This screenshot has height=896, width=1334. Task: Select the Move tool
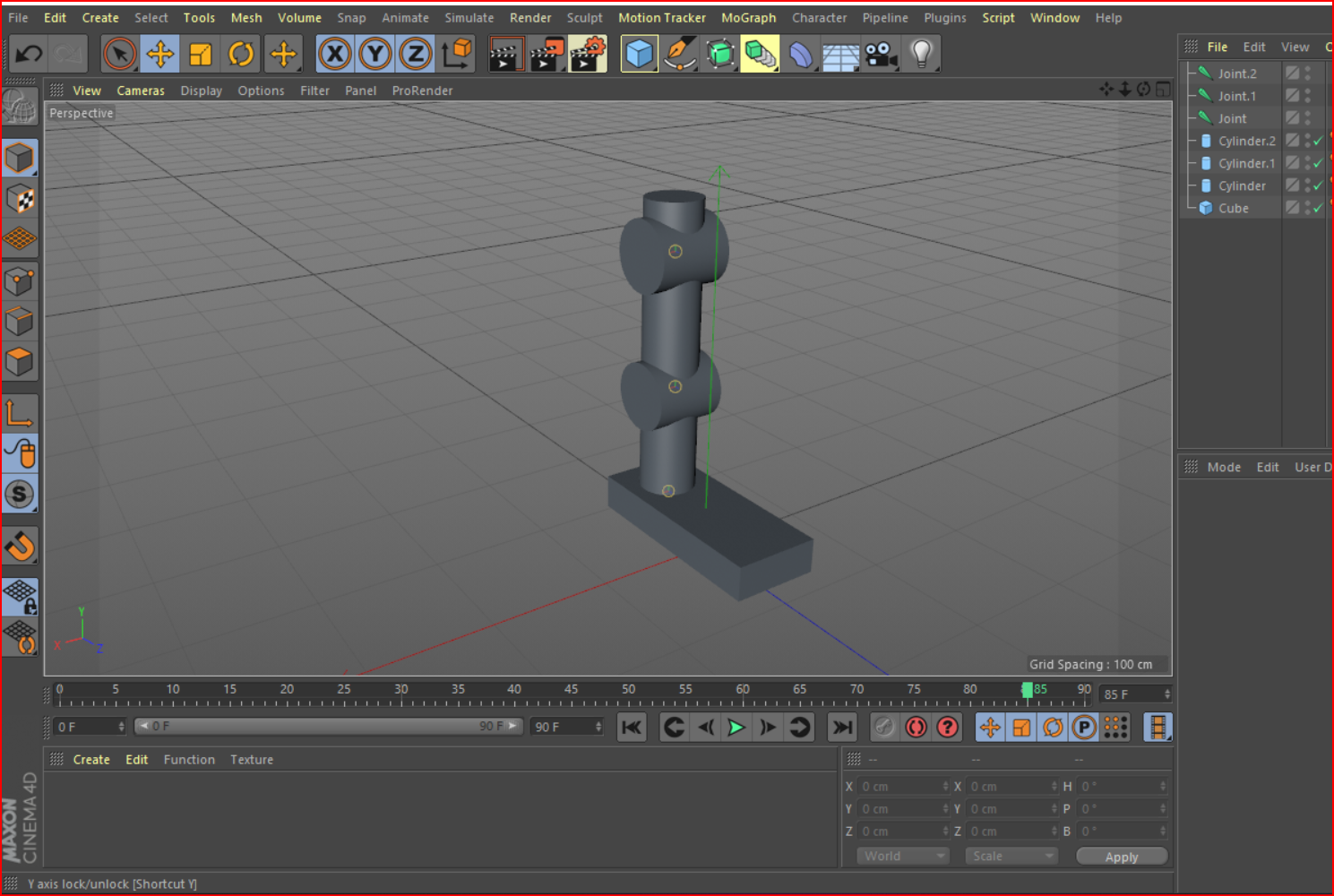tap(159, 54)
